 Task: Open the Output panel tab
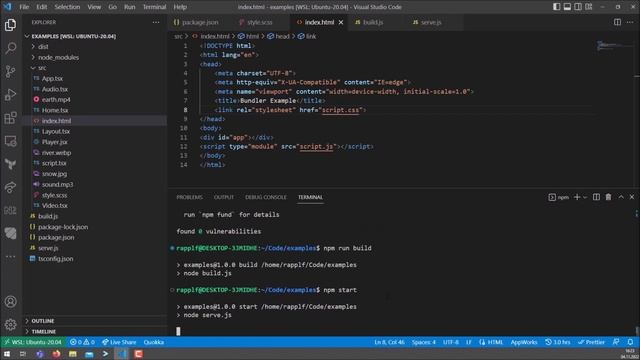click(x=224, y=197)
